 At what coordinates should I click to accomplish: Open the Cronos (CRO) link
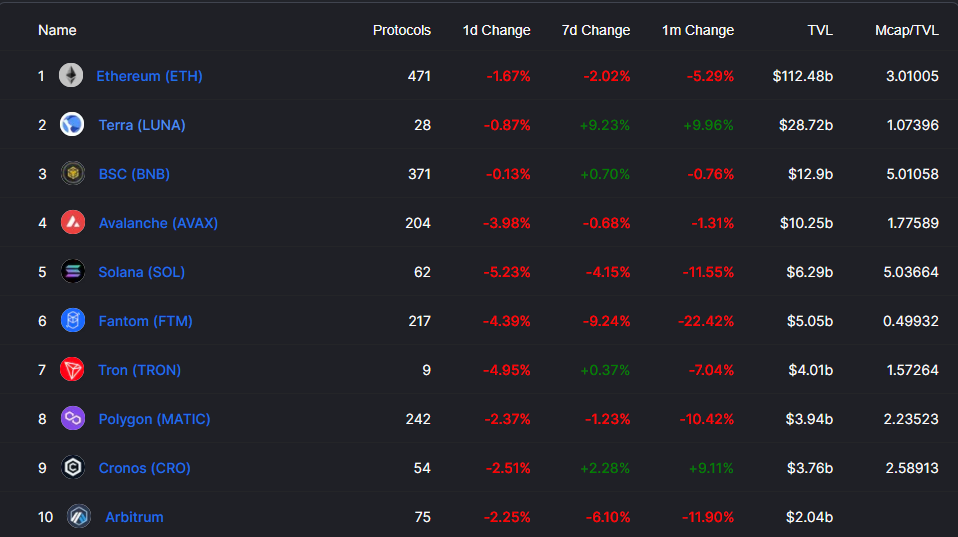144,468
